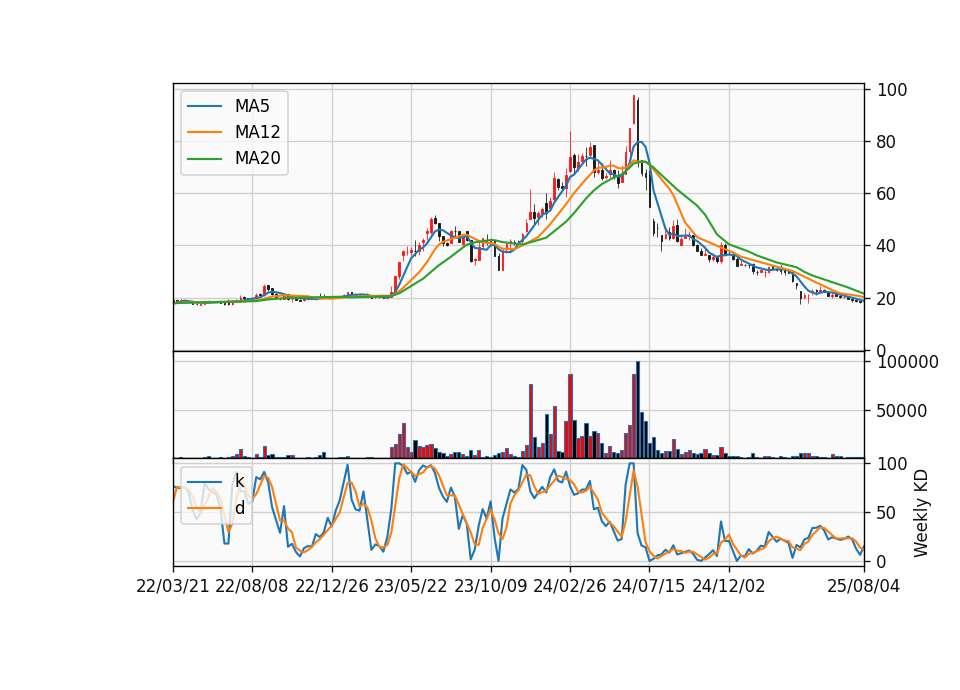The height and width of the screenshot is (690, 960).
Task: Click the 23/10/09 date tick label
Action: pyautogui.click(x=490, y=586)
